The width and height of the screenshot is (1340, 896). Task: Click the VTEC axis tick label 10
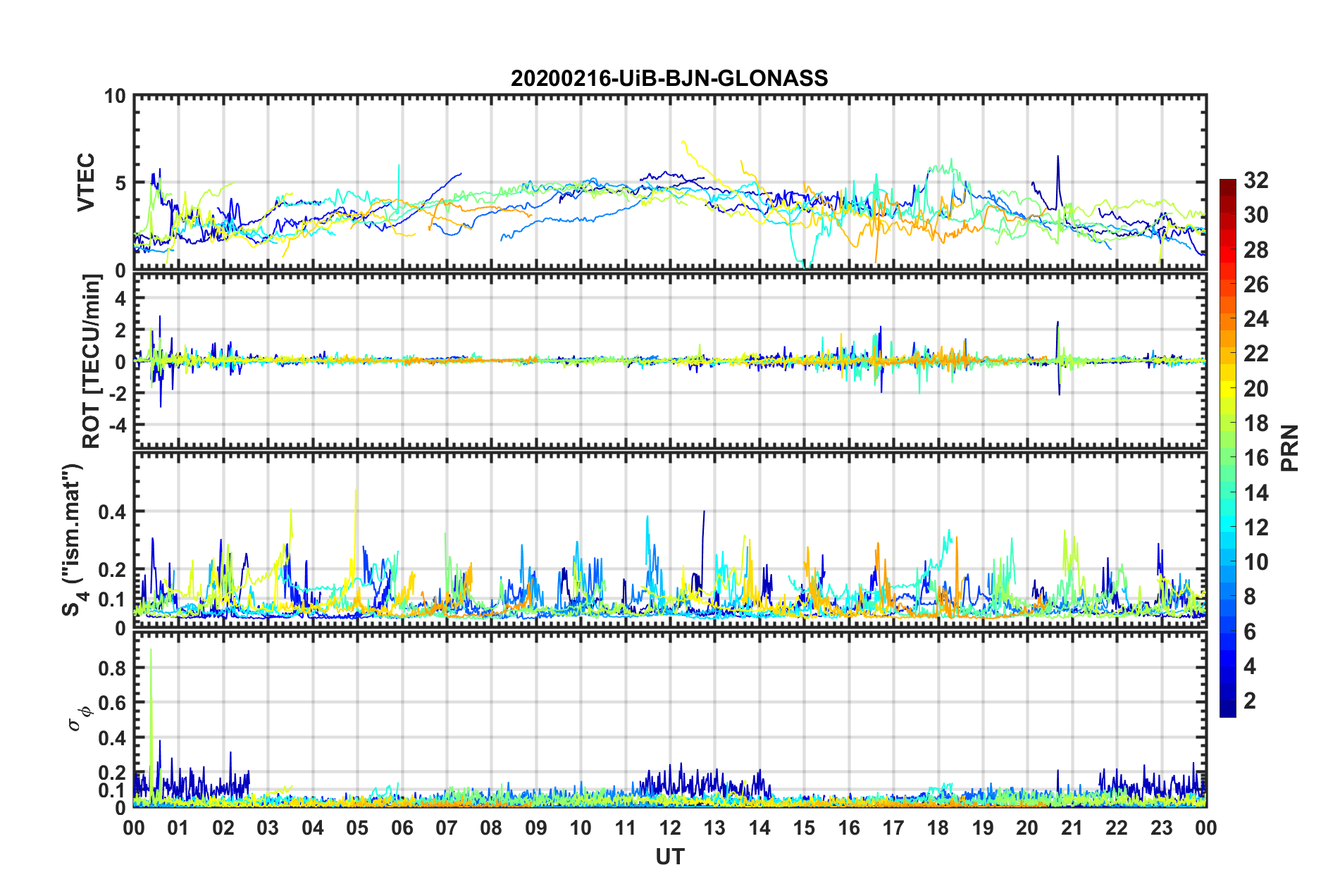[x=115, y=97]
